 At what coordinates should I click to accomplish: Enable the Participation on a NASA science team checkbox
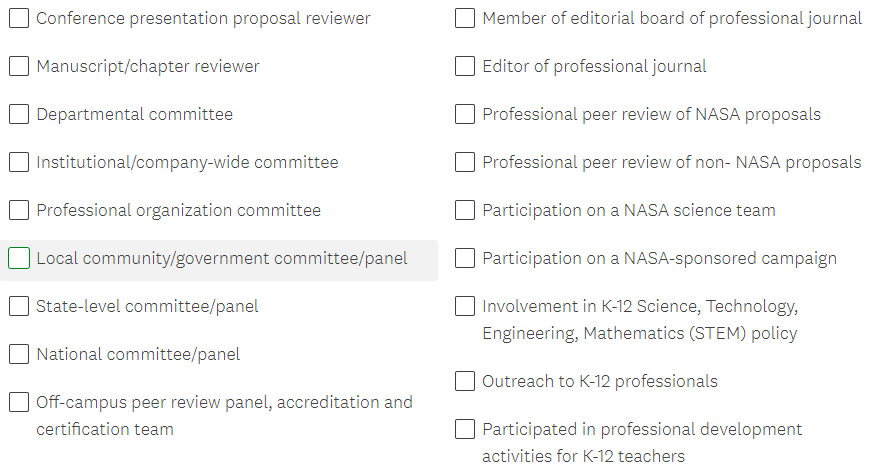pos(465,210)
